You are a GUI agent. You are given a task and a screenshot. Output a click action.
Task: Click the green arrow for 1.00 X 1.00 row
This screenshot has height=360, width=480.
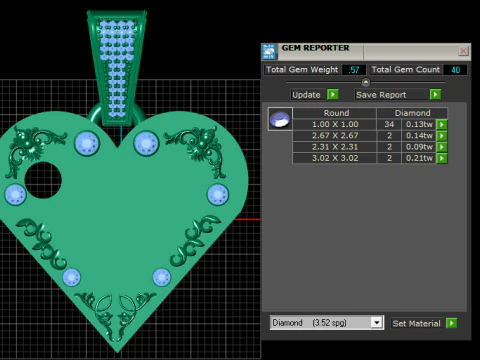click(x=442, y=124)
